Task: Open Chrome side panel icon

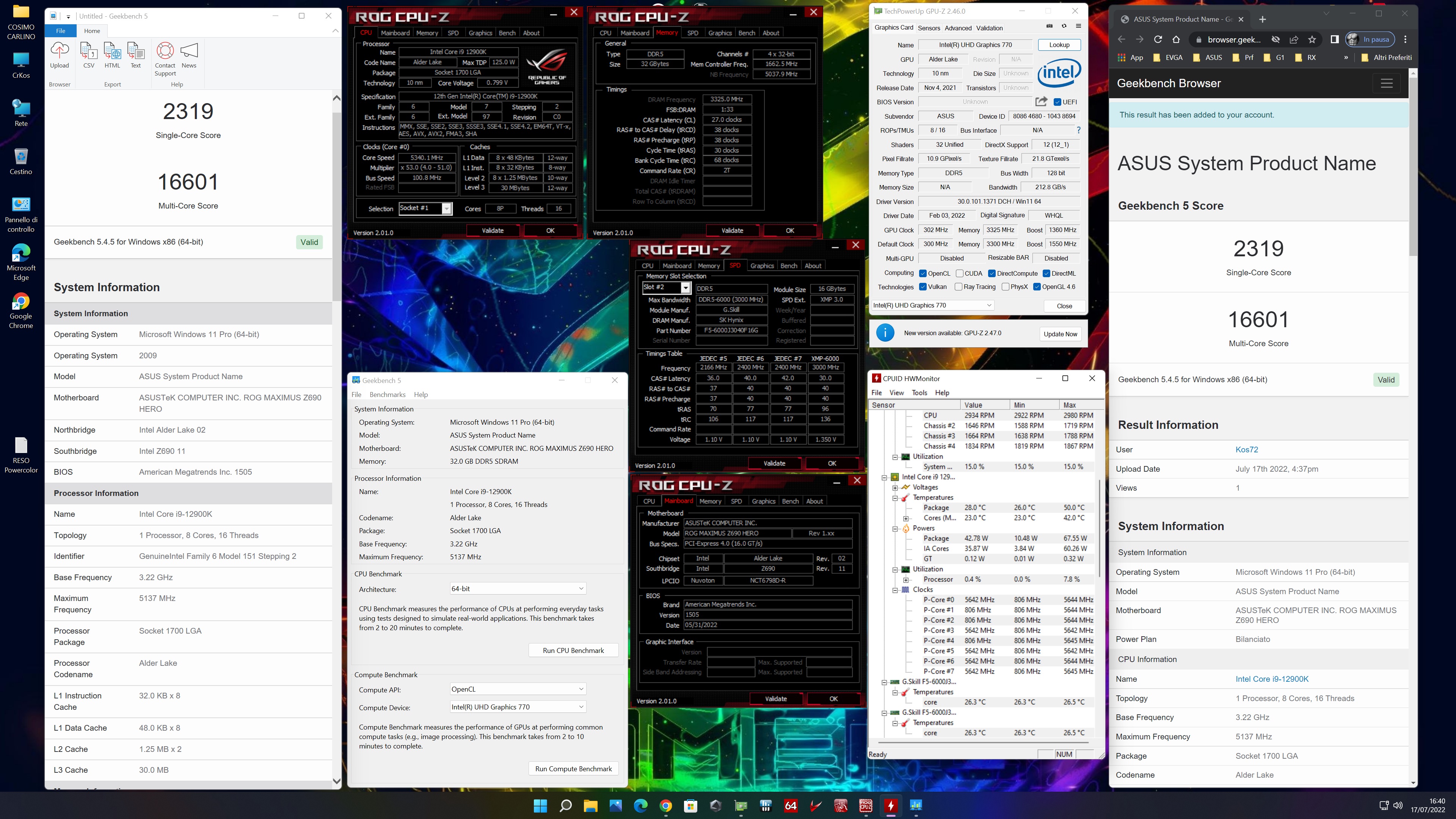Action: coord(1335,39)
